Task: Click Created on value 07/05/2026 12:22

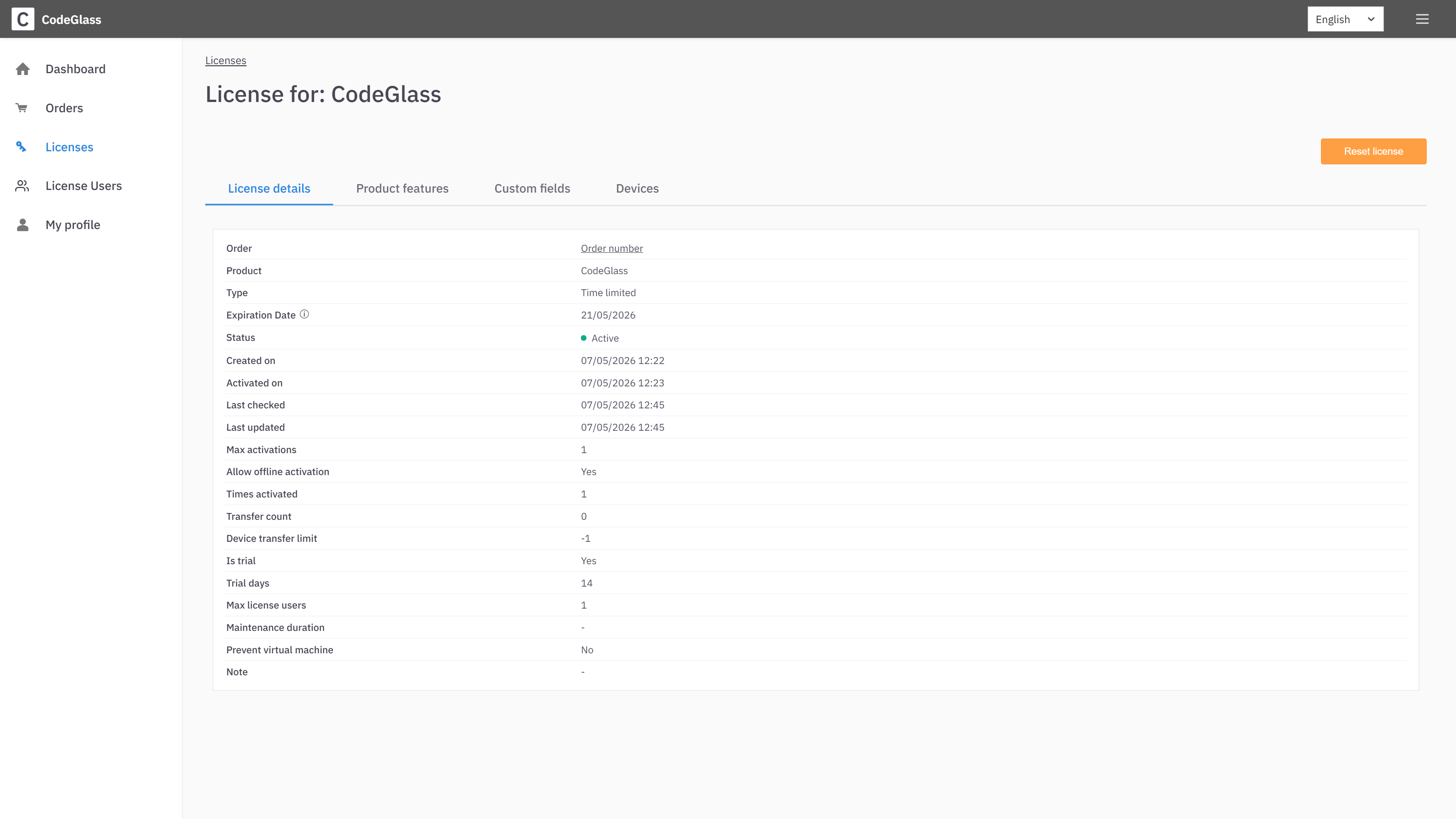Action: click(622, 361)
